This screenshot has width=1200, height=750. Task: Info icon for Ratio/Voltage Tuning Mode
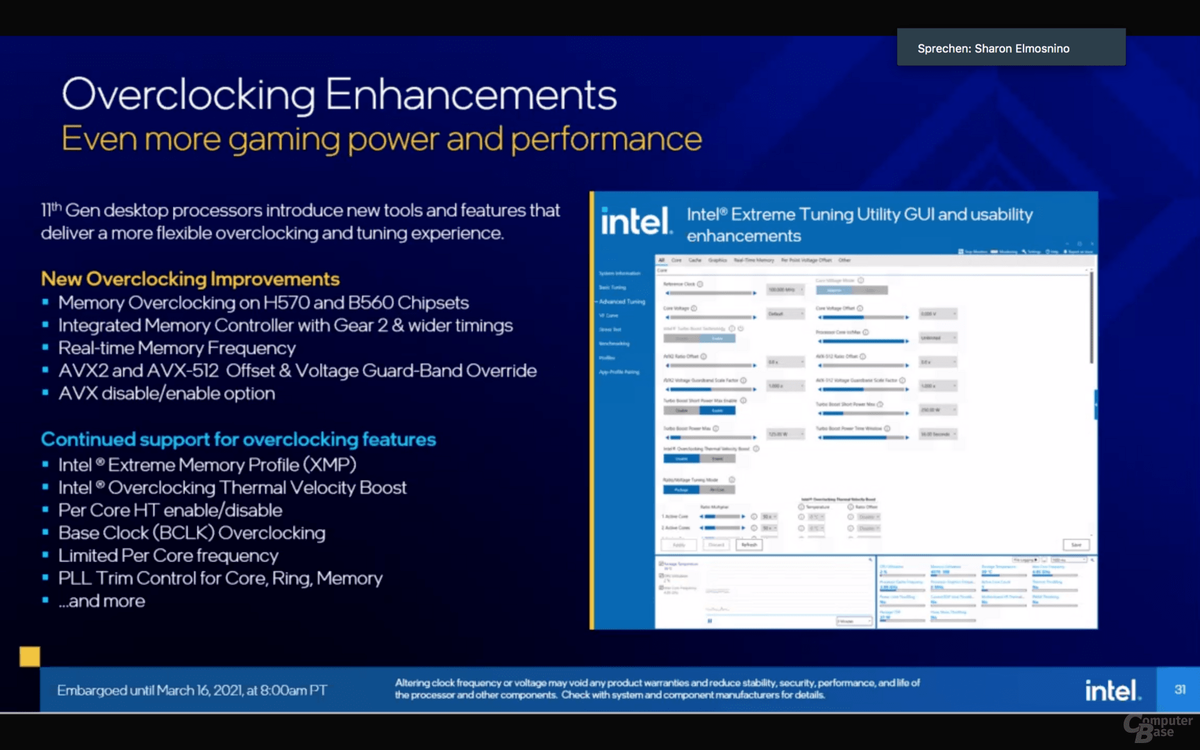click(x=732, y=480)
